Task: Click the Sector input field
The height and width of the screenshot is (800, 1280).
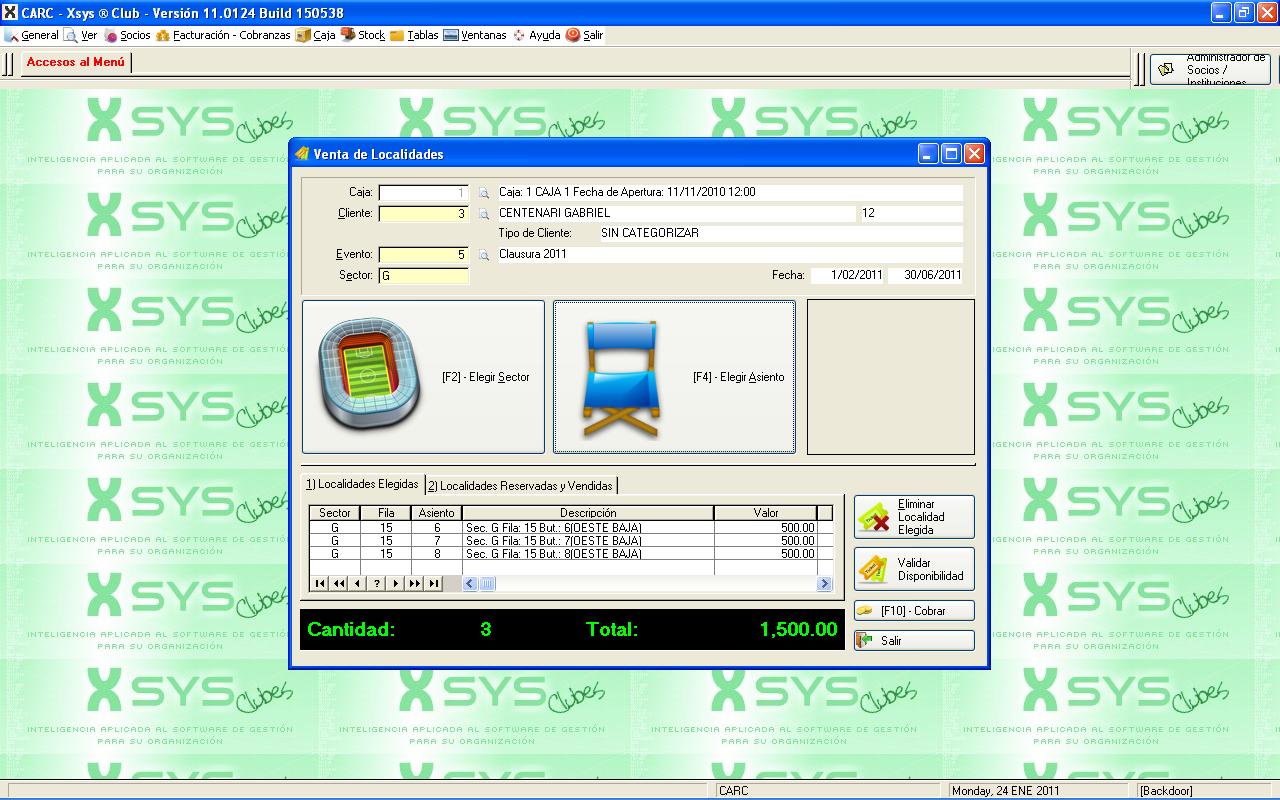Action: click(x=424, y=276)
